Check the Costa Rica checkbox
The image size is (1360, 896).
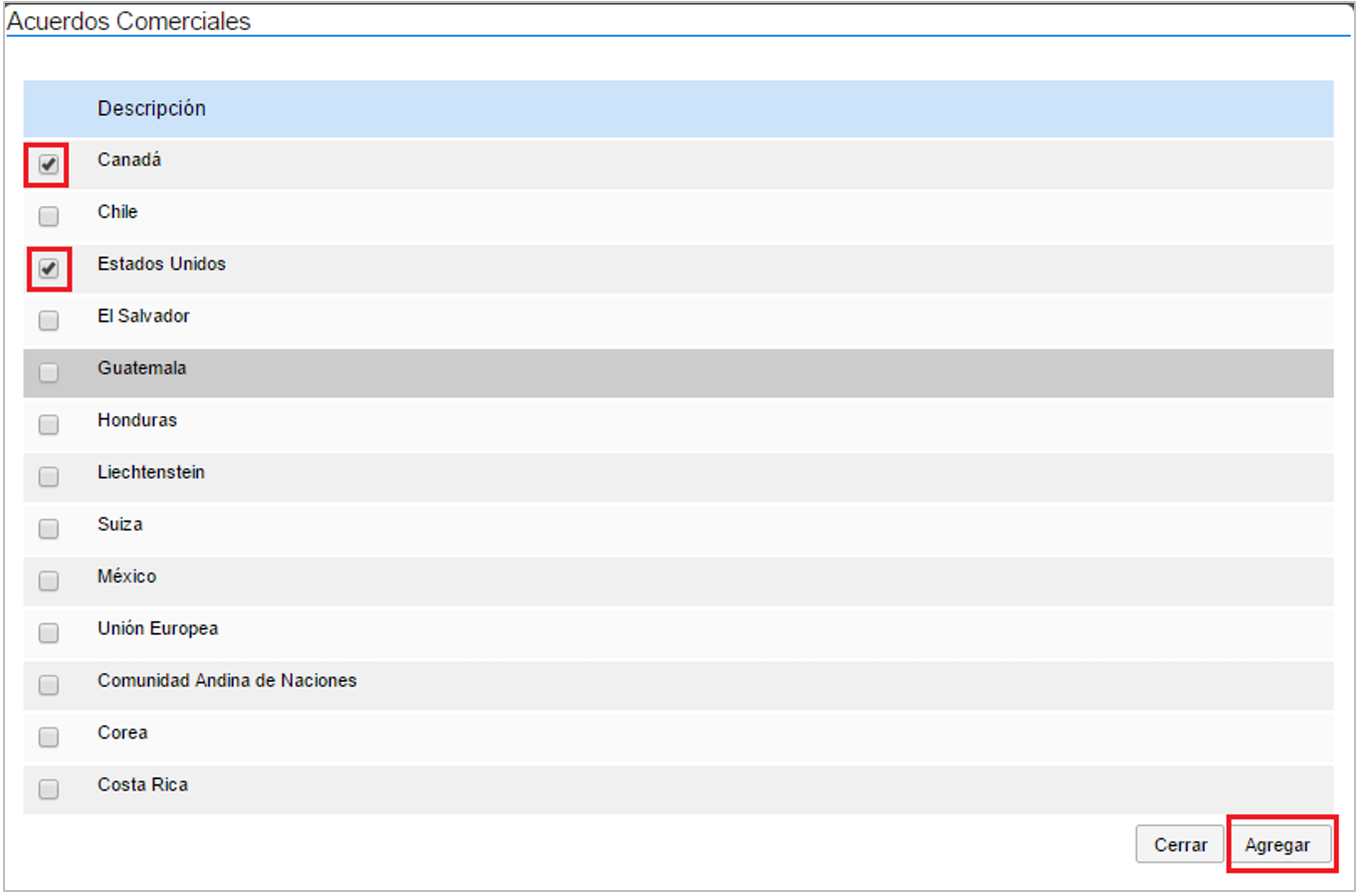(48, 789)
